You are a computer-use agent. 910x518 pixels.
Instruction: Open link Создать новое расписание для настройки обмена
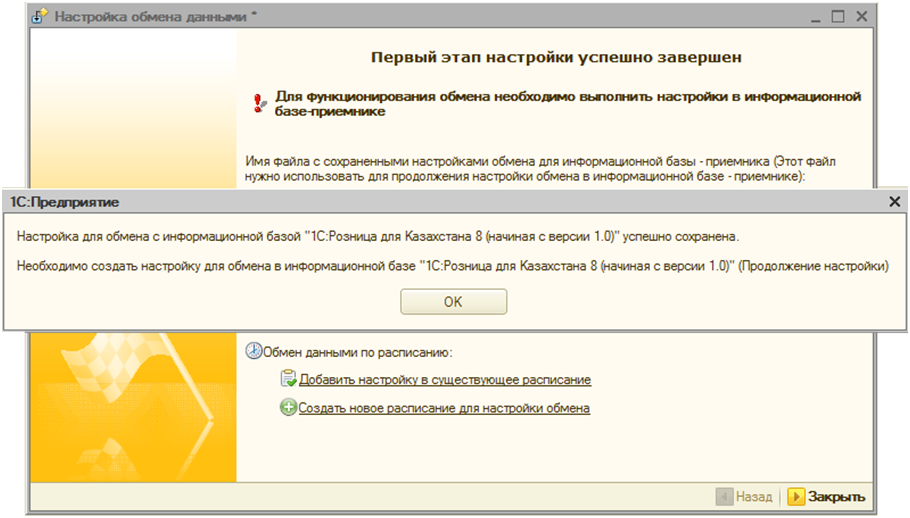coord(444,408)
